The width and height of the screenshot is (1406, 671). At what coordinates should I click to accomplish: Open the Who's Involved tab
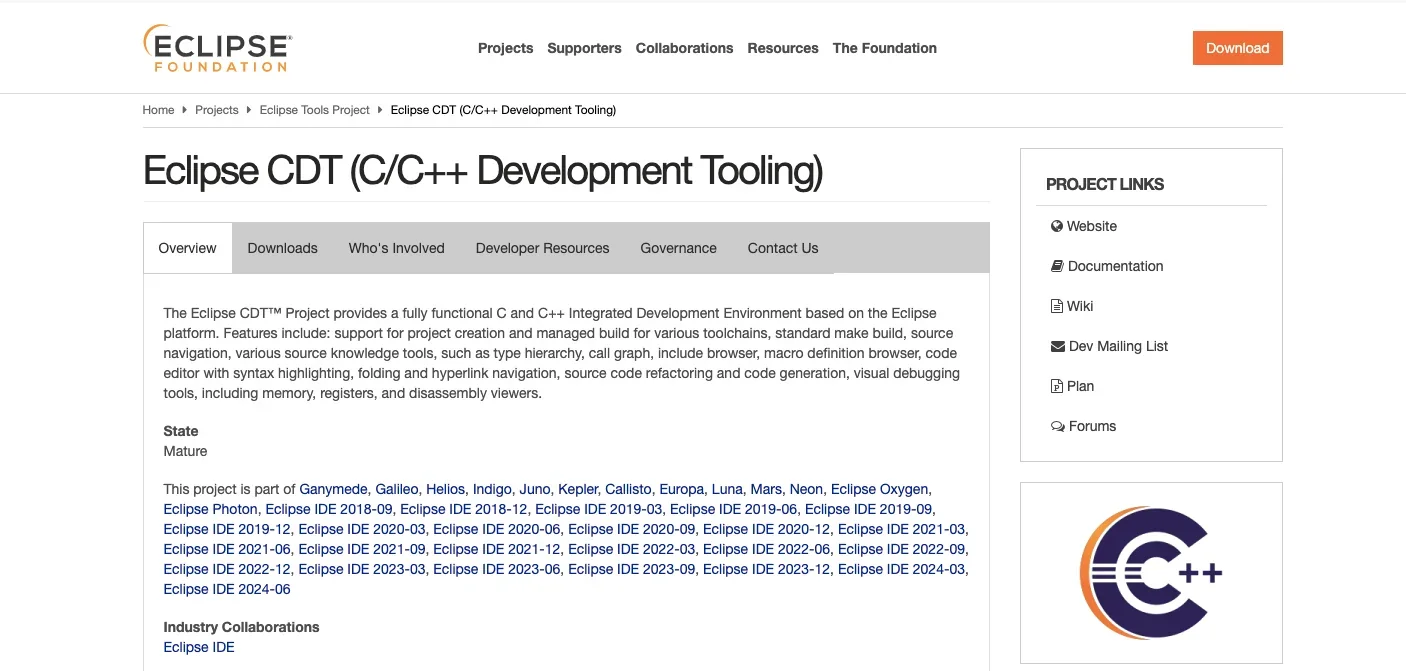click(396, 248)
